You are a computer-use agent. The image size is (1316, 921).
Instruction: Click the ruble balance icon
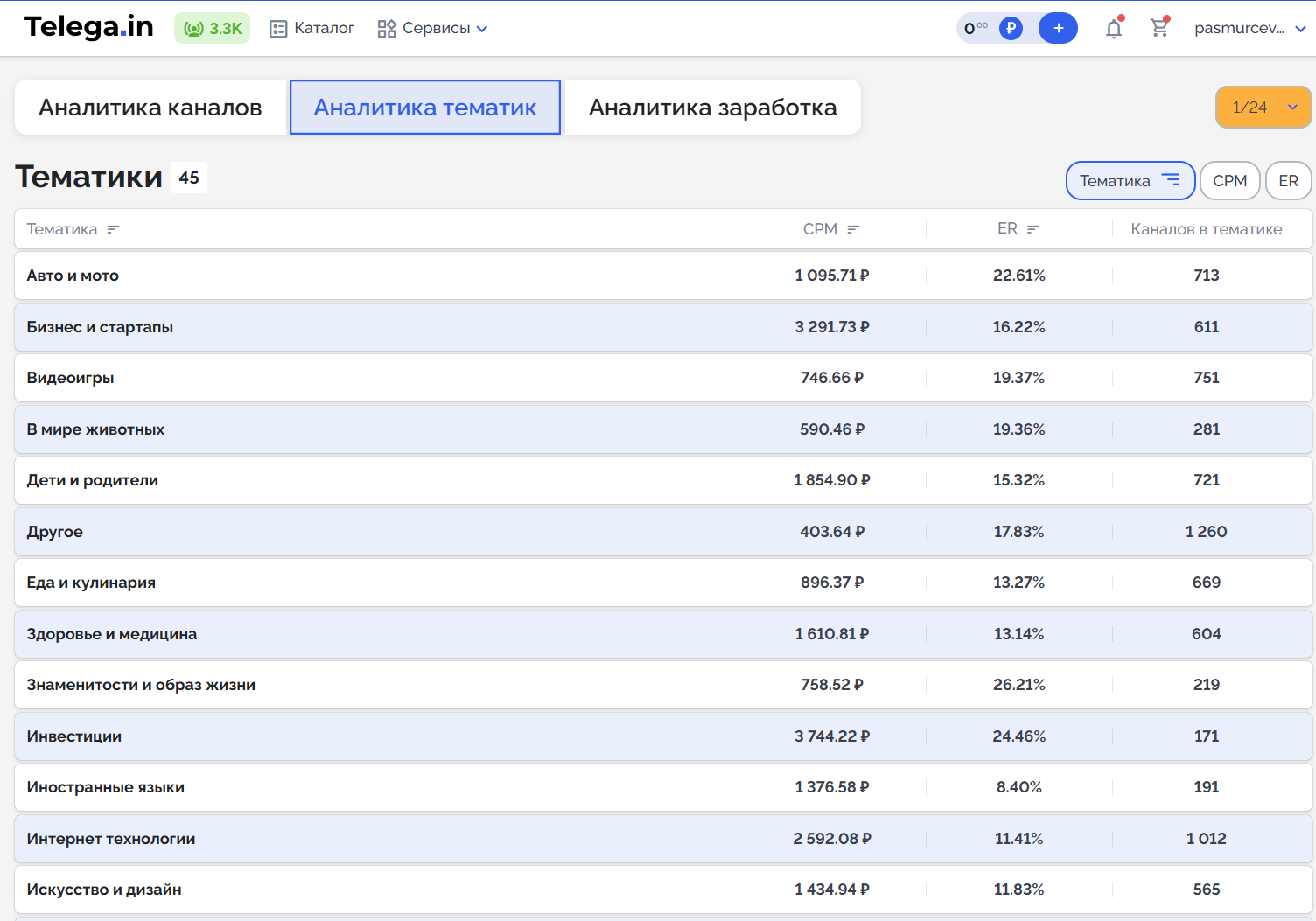1011,28
